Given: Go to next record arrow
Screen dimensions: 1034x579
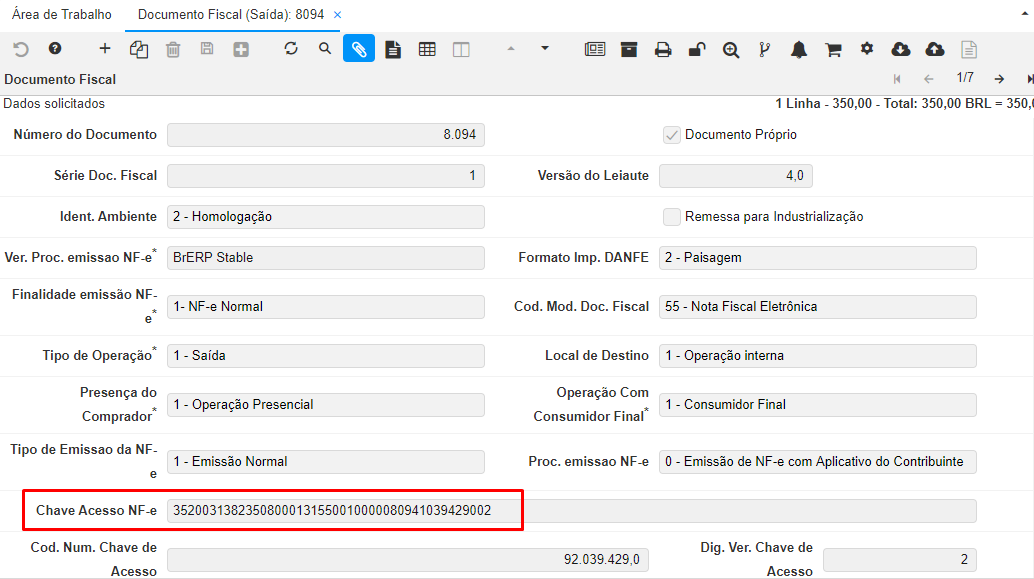Looking at the screenshot, I should [999, 79].
